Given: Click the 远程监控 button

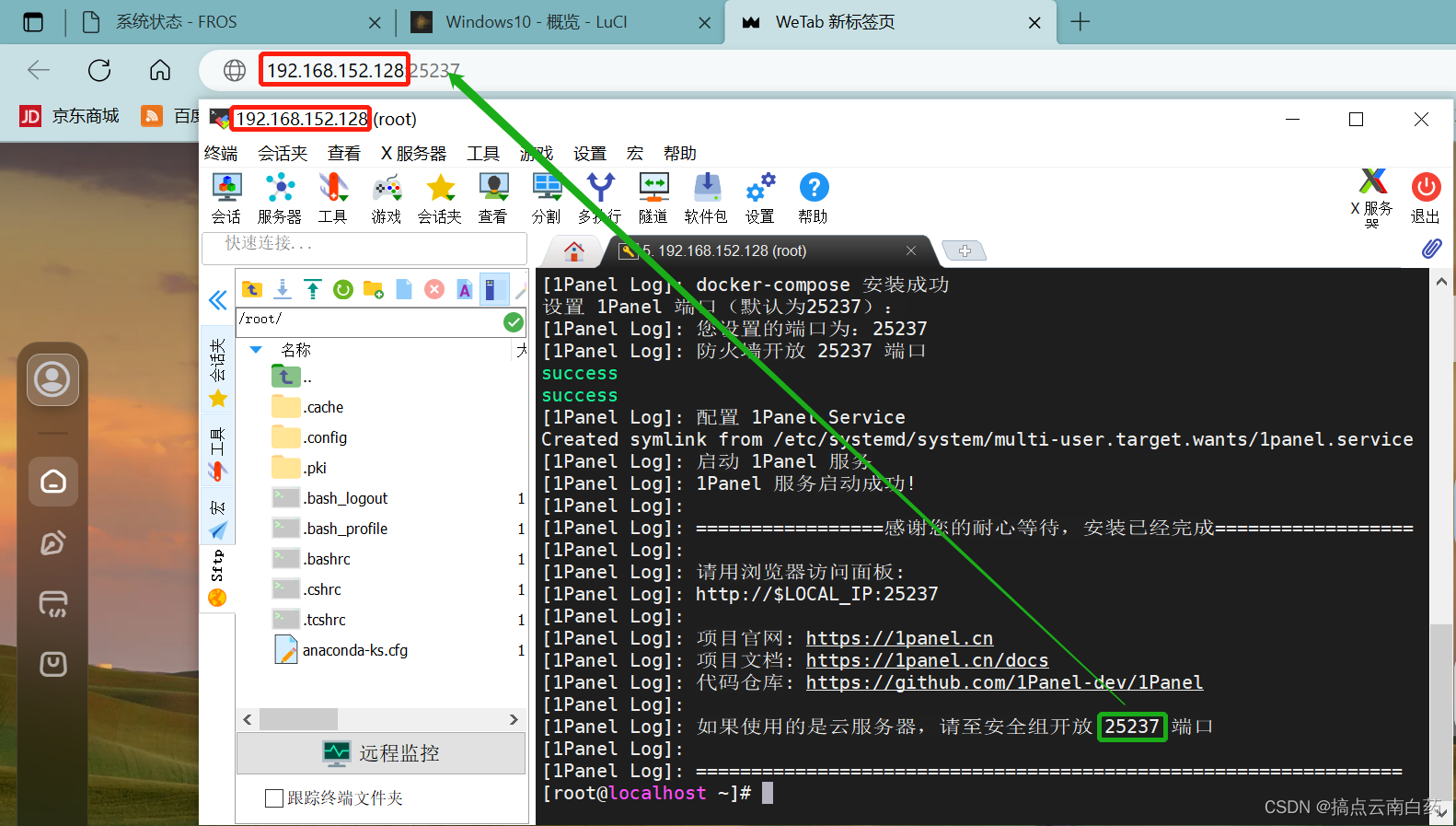Looking at the screenshot, I should coord(381,753).
